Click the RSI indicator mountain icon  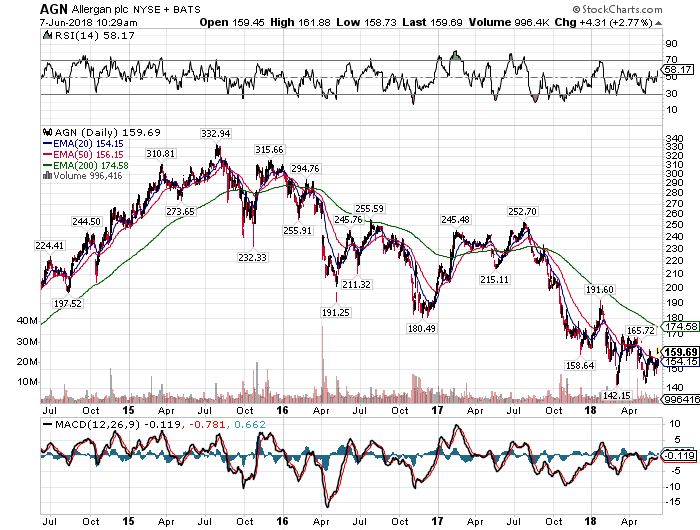pyautogui.click(x=47, y=35)
